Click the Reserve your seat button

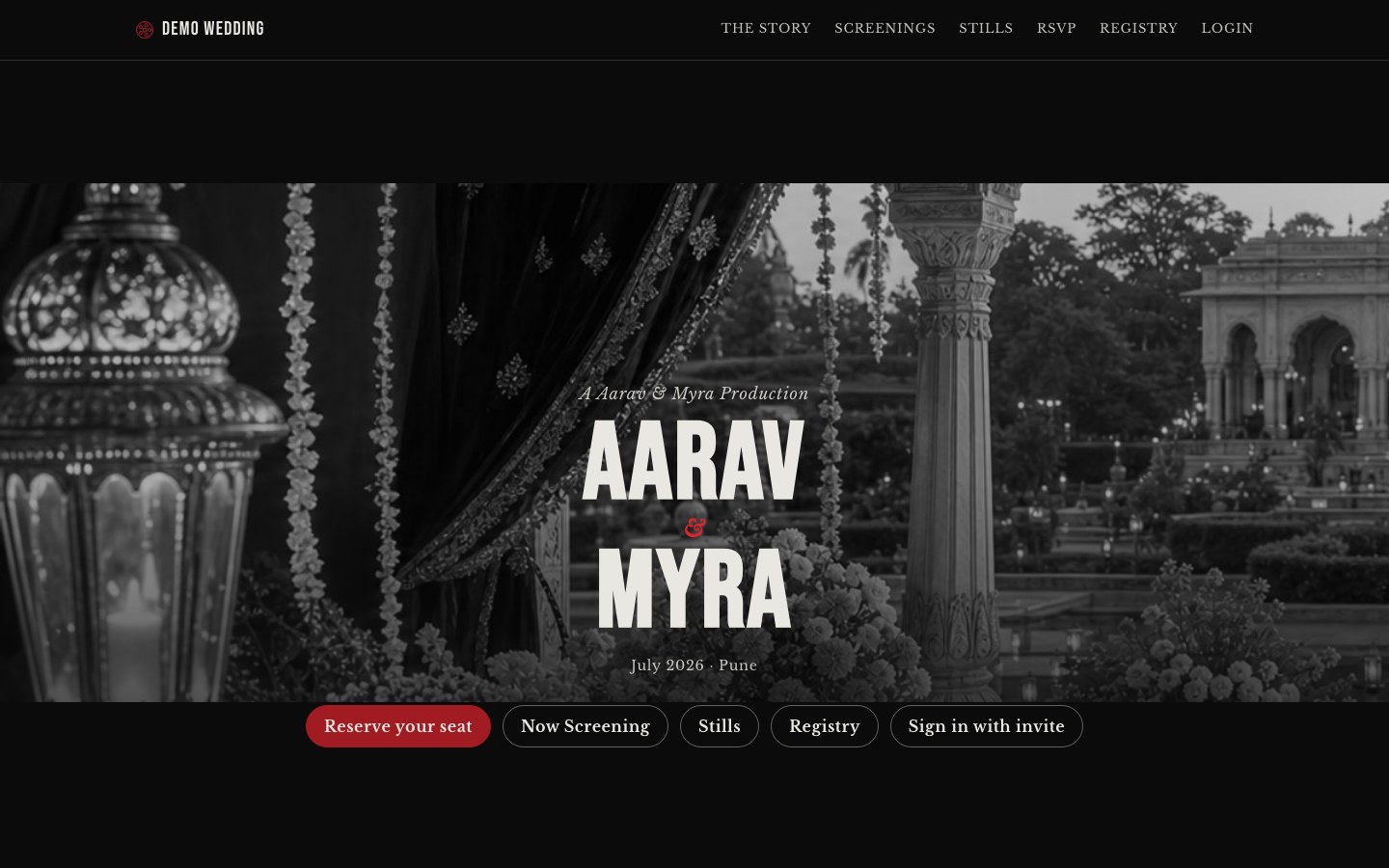point(398,726)
